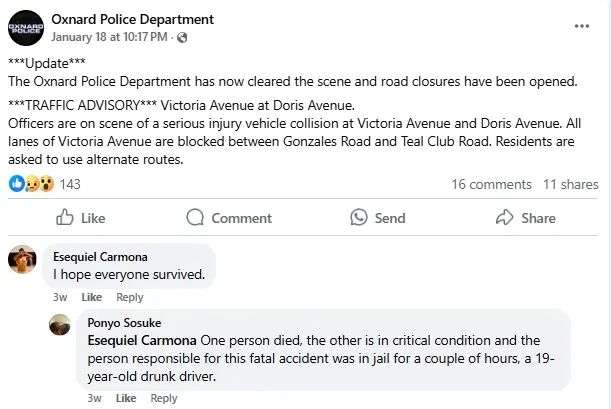Click the Comment speech bubble icon
Screen dimensions: 611x409
197,217
